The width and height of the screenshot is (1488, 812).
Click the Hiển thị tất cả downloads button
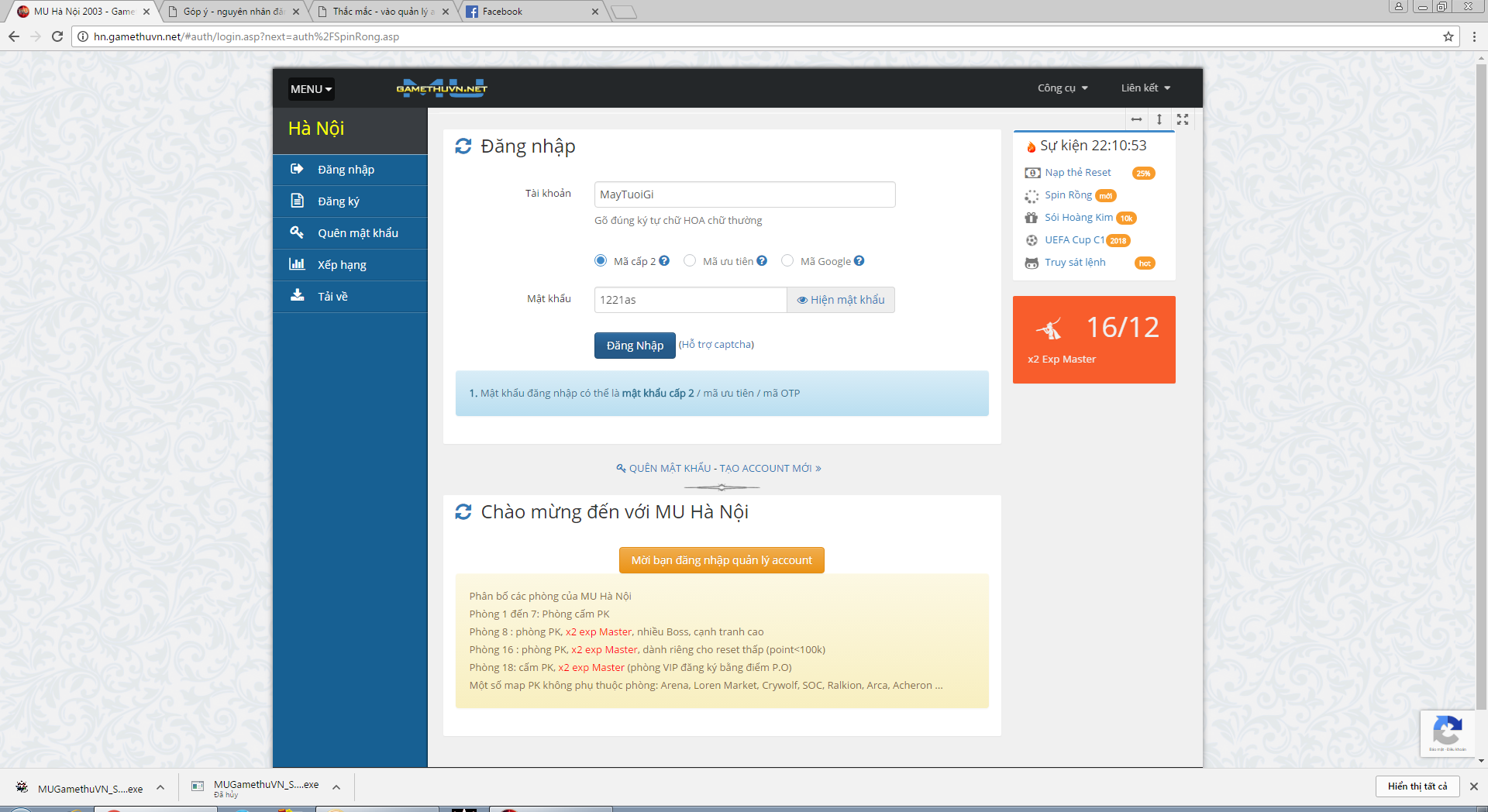coord(1417,786)
